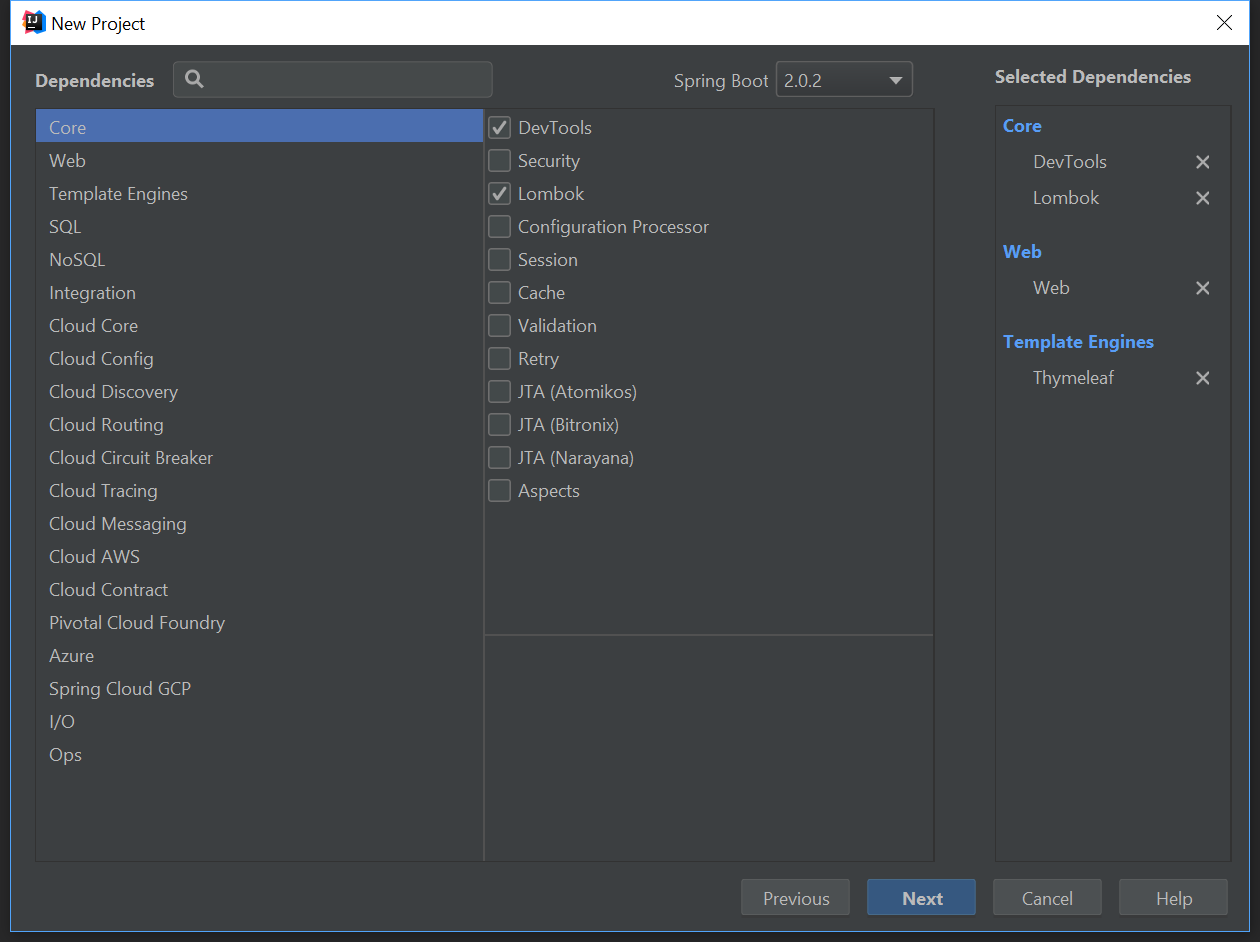The width and height of the screenshot is (1260, 942).
Task: Select Cloud Routing category
Action: 259,425
